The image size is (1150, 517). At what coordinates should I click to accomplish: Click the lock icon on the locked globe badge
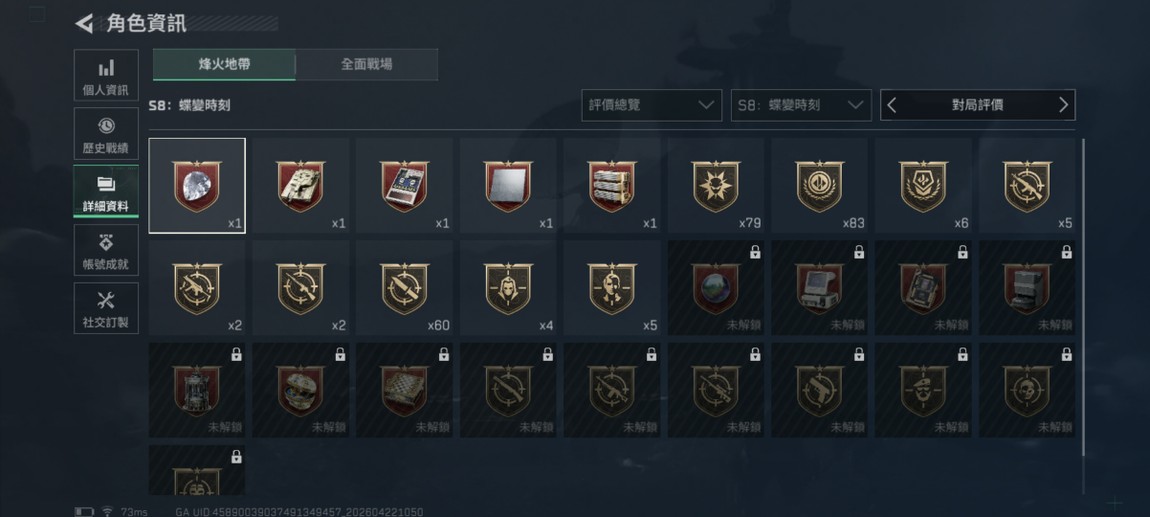click(755, 252)
